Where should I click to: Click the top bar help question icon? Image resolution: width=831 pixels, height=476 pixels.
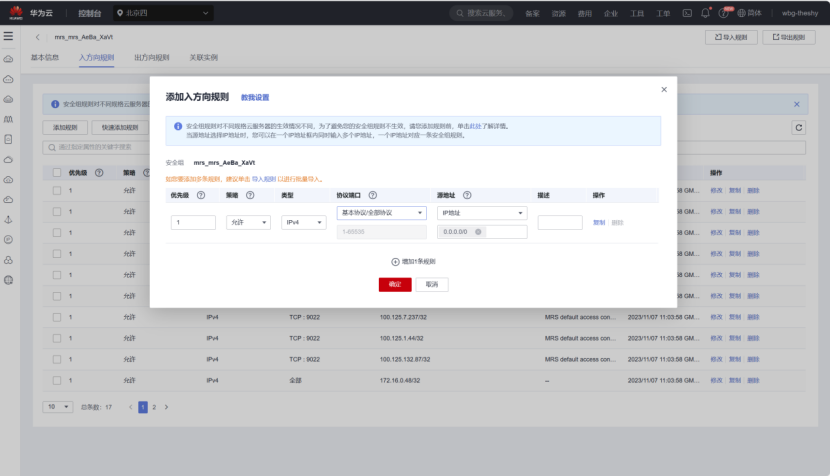coord(723,13)
